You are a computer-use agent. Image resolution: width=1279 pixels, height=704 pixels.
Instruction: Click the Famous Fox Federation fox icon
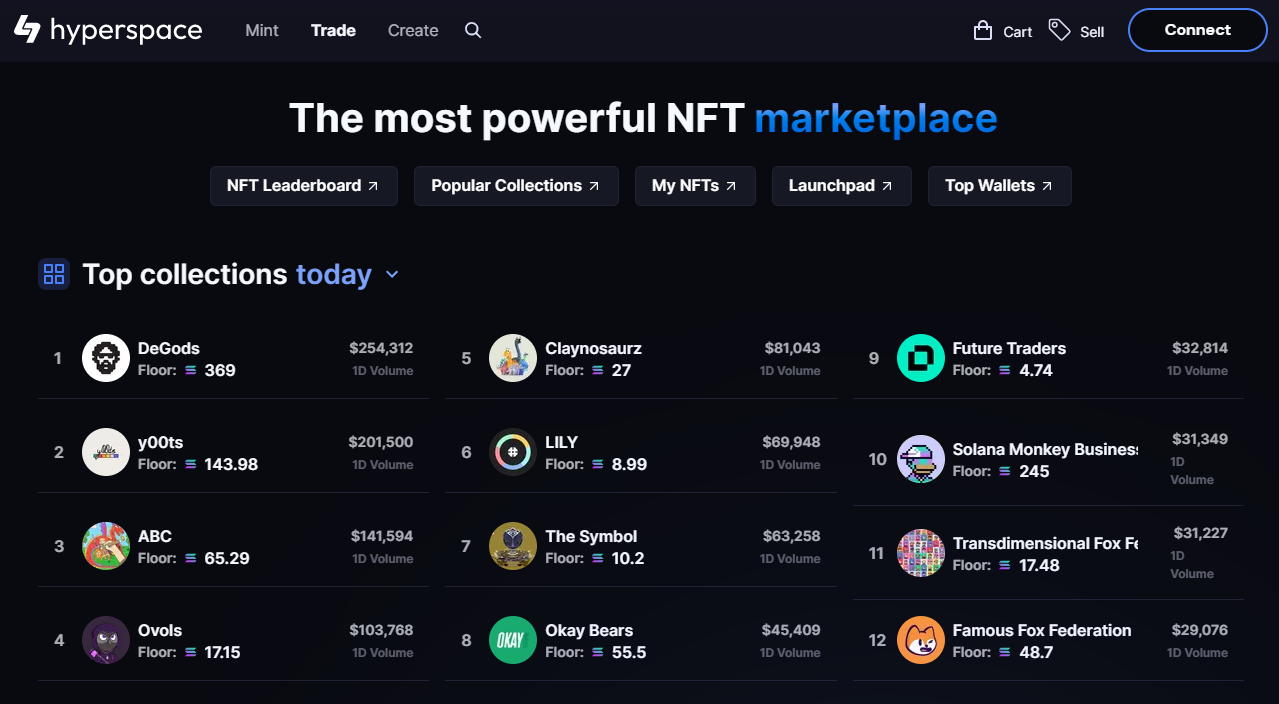click(x=920, y=639)
